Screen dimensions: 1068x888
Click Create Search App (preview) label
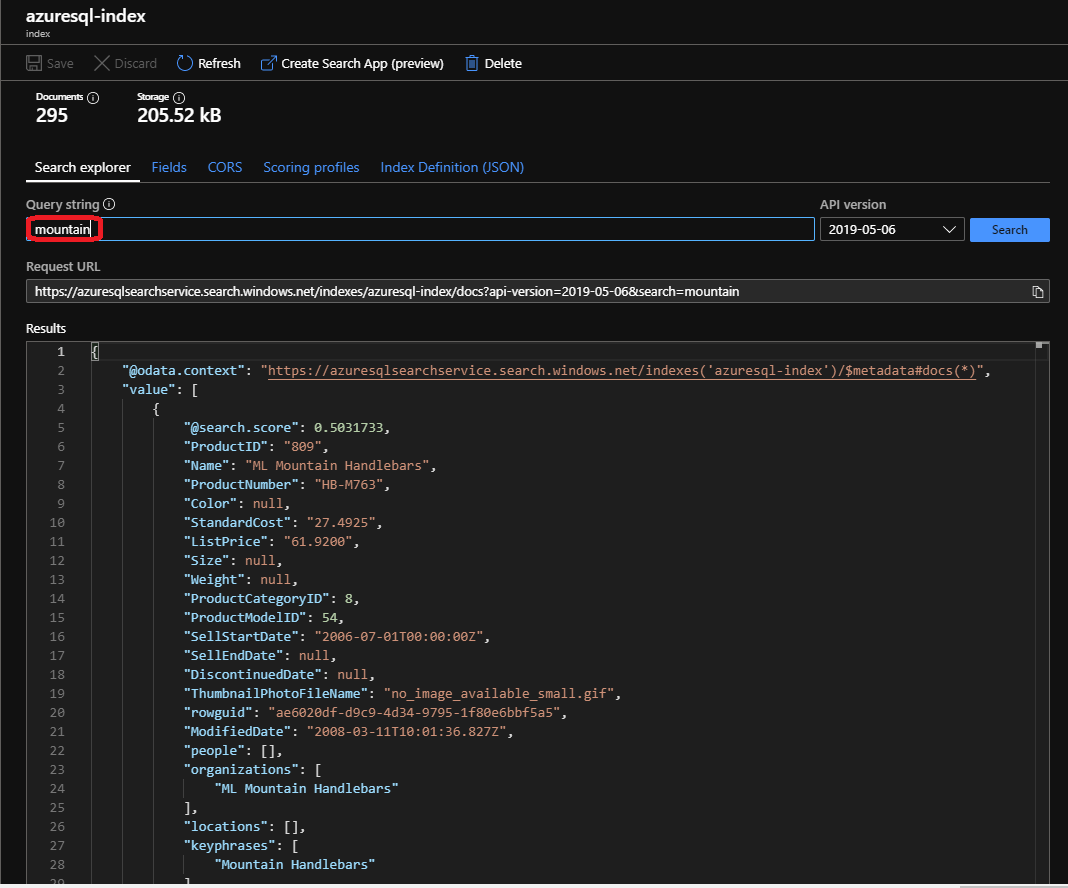[x=362, y=63]
